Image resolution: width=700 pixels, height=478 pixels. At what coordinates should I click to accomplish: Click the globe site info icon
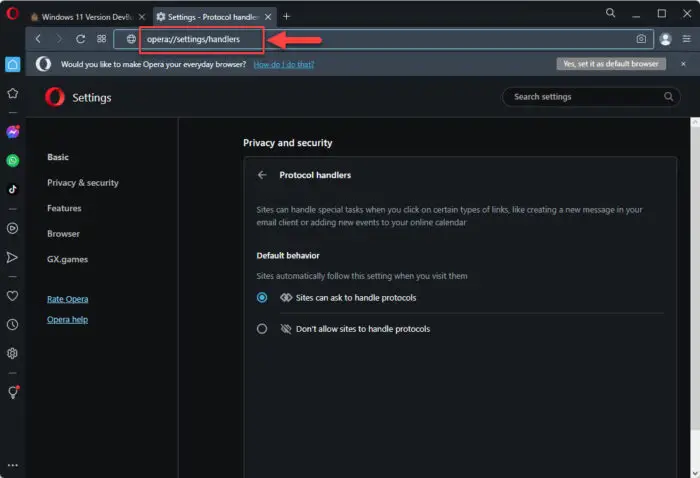point(131,39)
